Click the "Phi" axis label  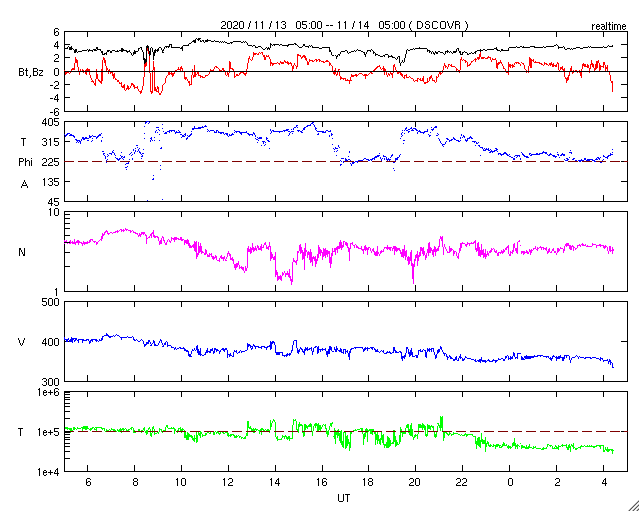coord(25,163)
